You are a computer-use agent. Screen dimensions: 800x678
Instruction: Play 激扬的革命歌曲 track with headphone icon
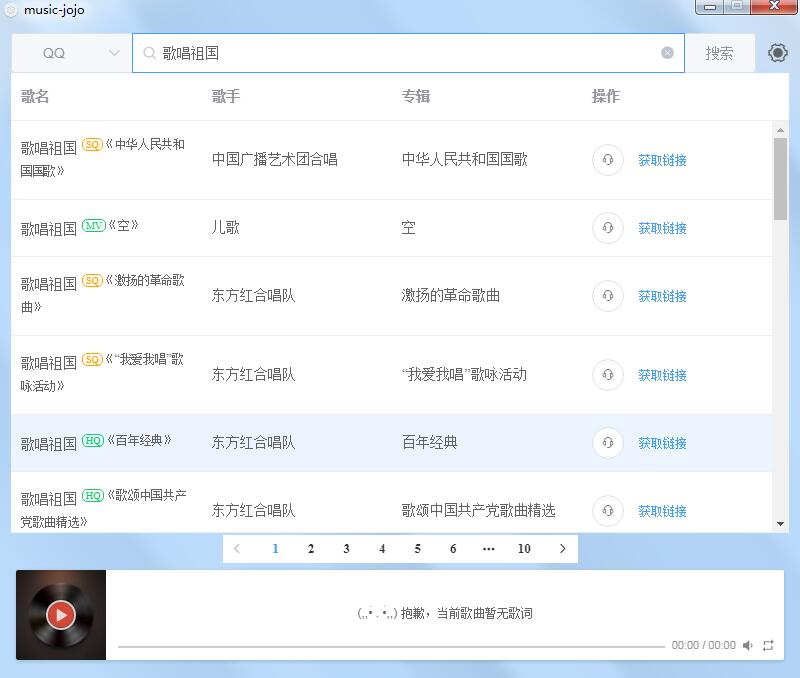(607, 295)
